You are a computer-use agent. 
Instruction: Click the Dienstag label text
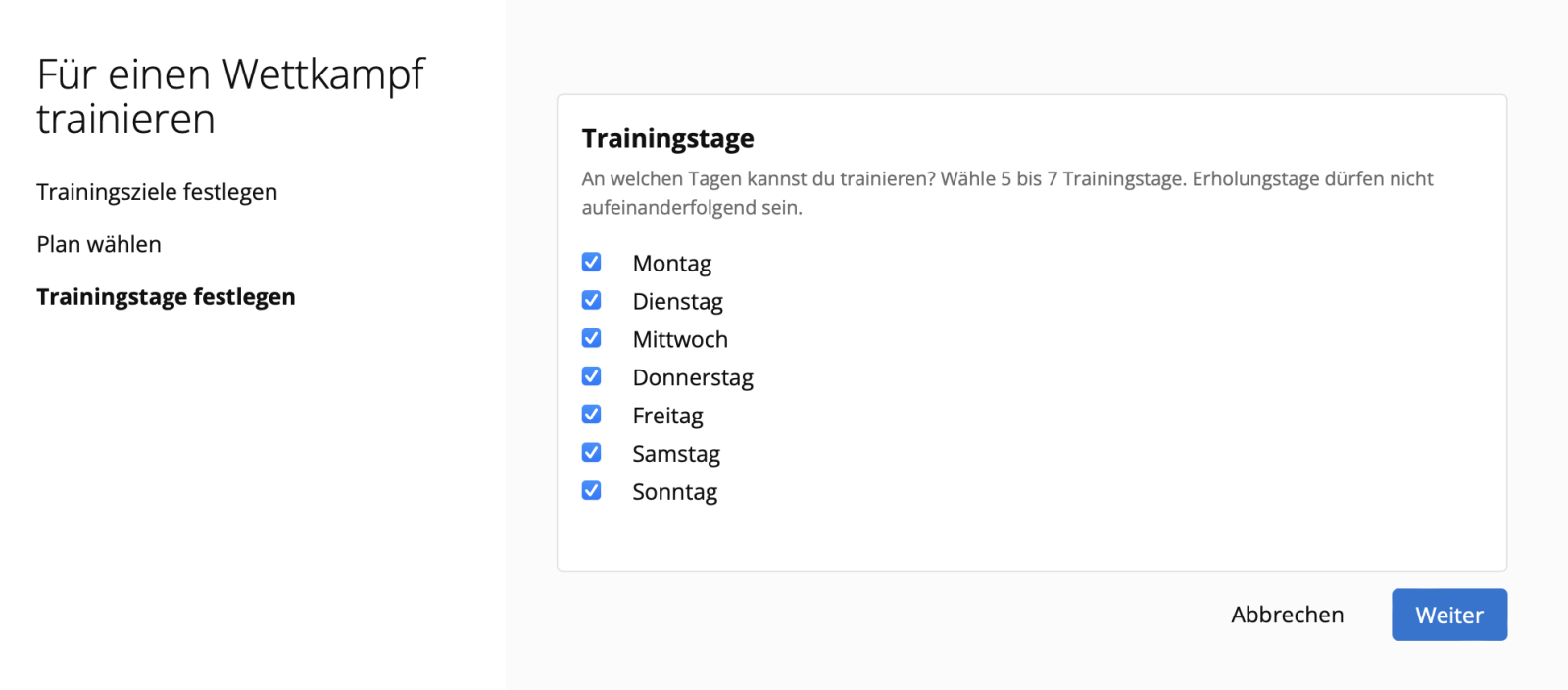tap(677, 302)
